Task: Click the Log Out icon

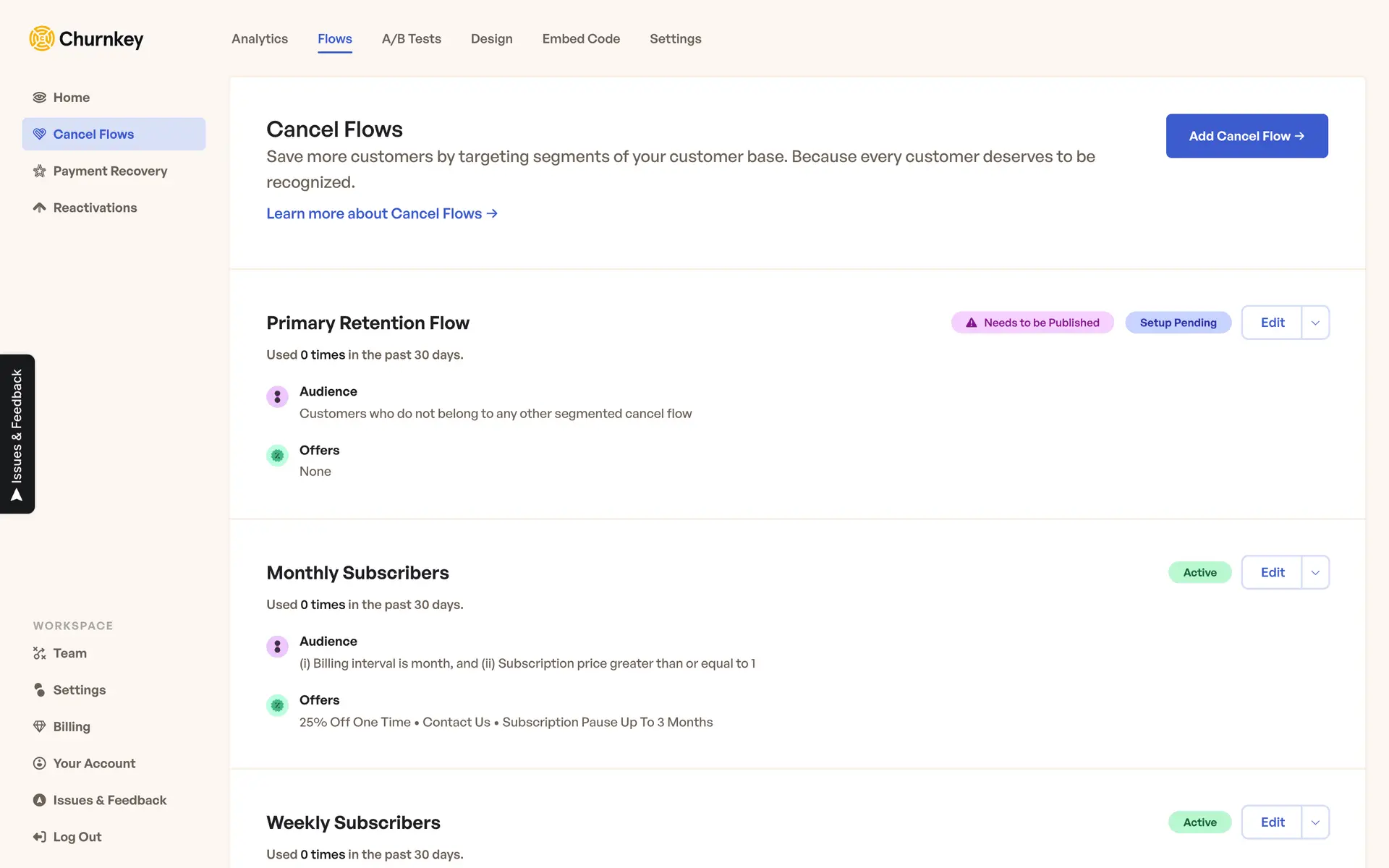Action: click(x=40, y=837)
